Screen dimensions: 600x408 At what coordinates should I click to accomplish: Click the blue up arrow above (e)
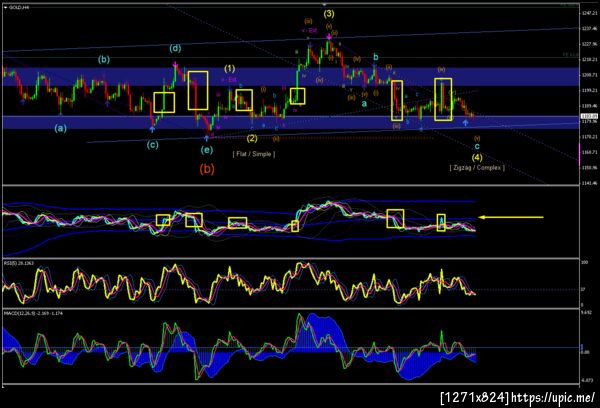click(x=207, y=139)
